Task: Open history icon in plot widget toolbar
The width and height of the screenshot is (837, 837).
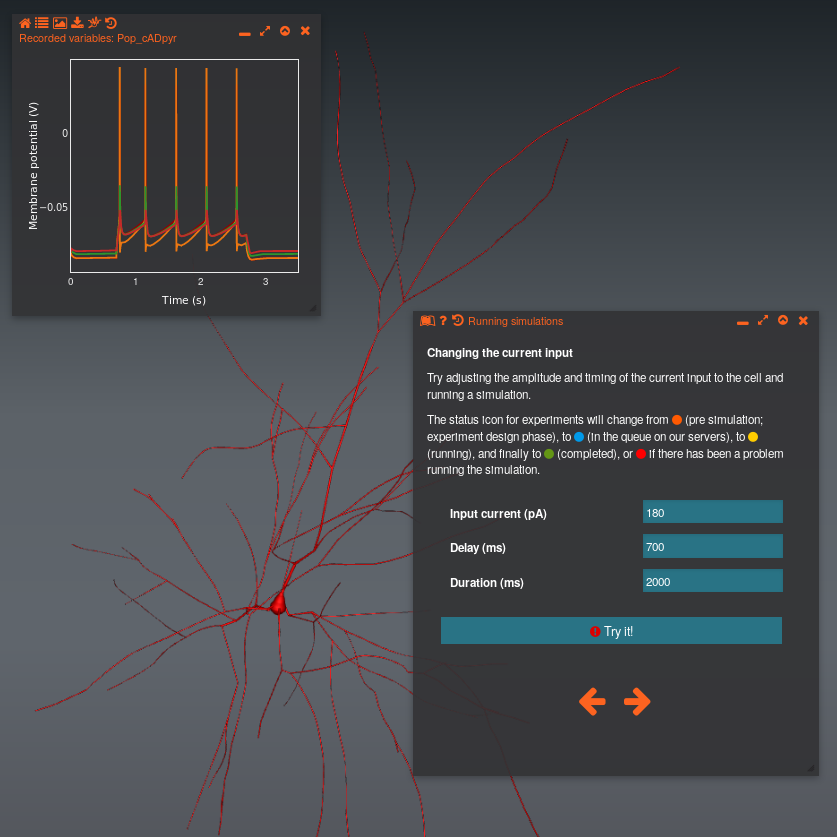Action: coord(111,23)
